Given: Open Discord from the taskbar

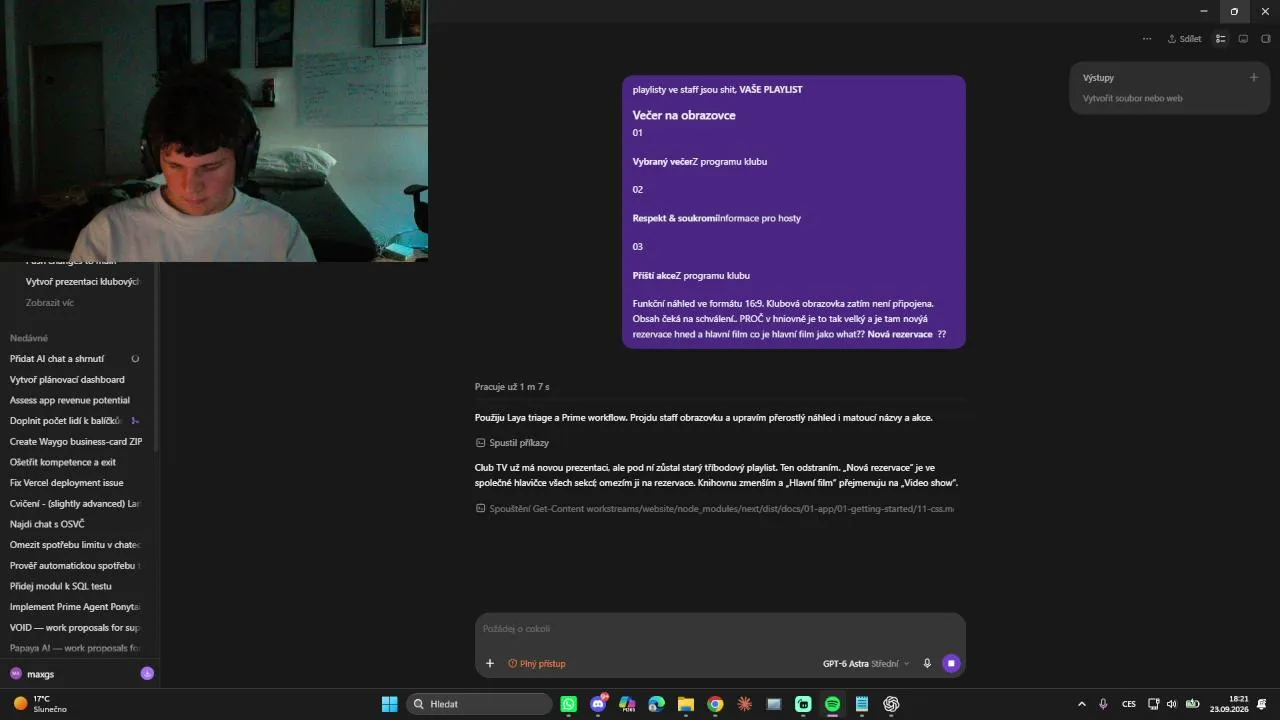Looking at the screenshot, I should pos(598,704).
